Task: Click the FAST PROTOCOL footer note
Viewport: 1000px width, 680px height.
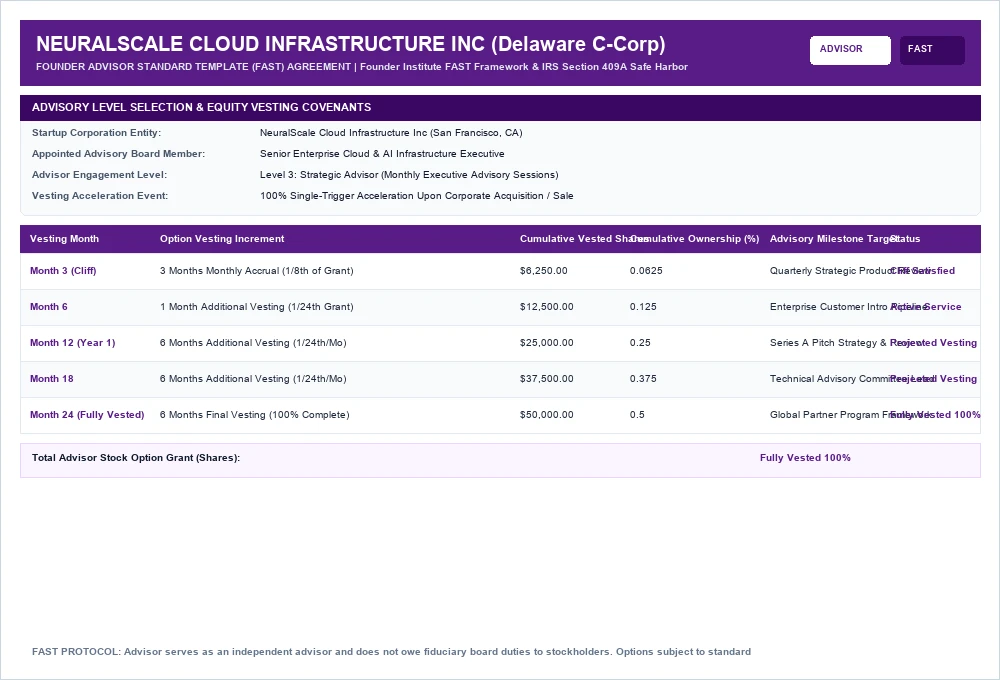Action: coord(392,652)
